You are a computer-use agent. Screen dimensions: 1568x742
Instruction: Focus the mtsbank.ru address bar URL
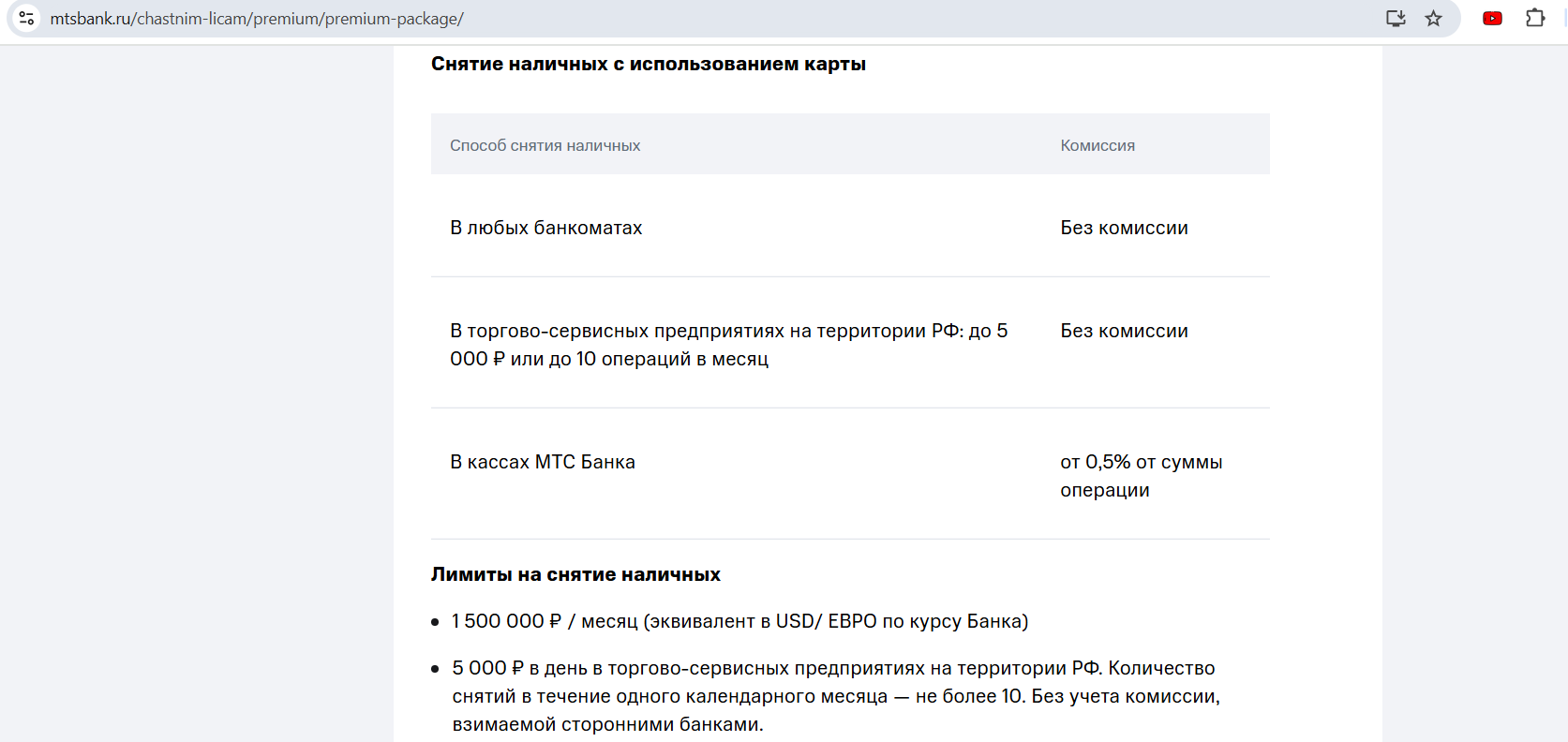(257, 19)
